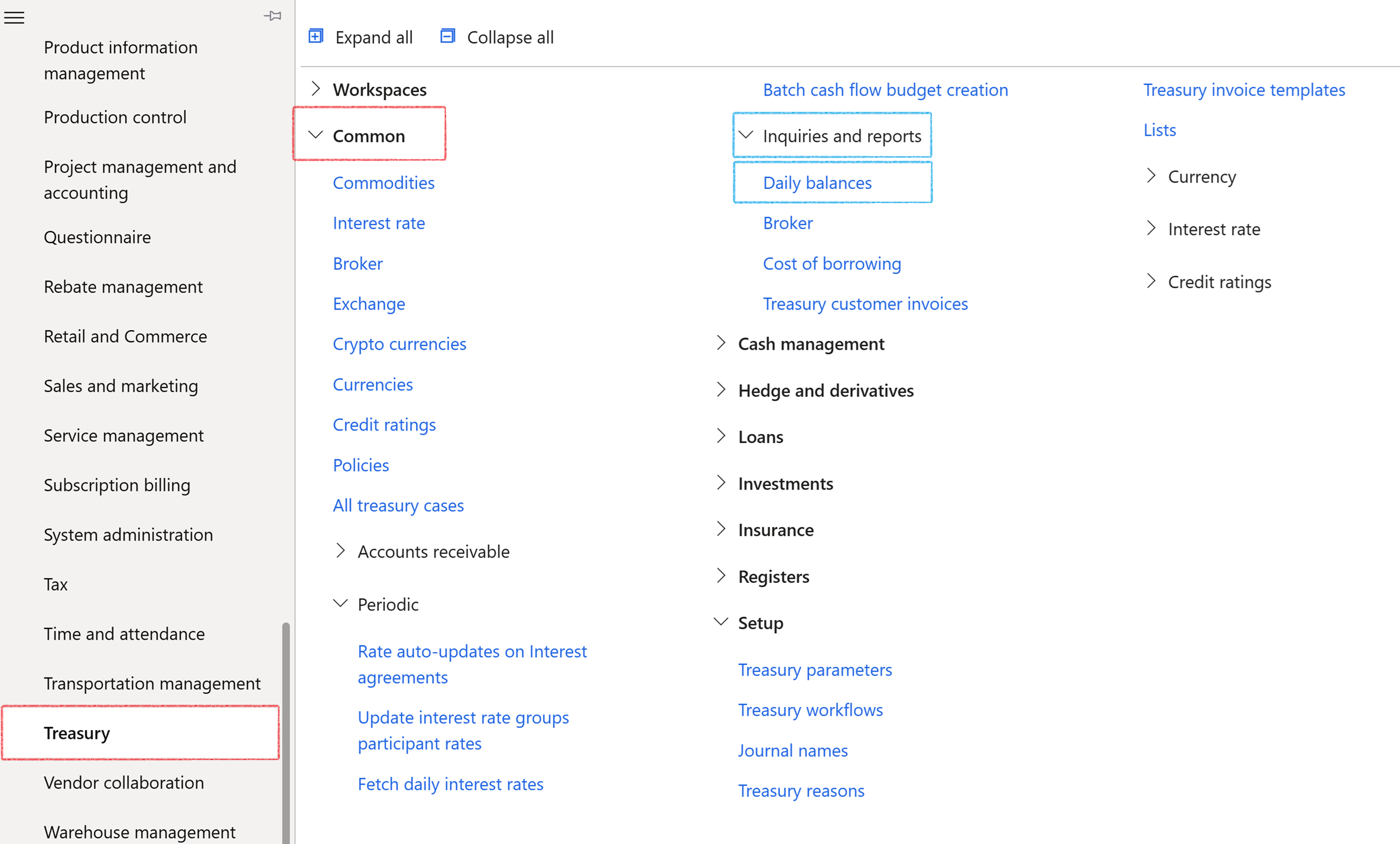Open the Daily balances link

tap(817, 183)
